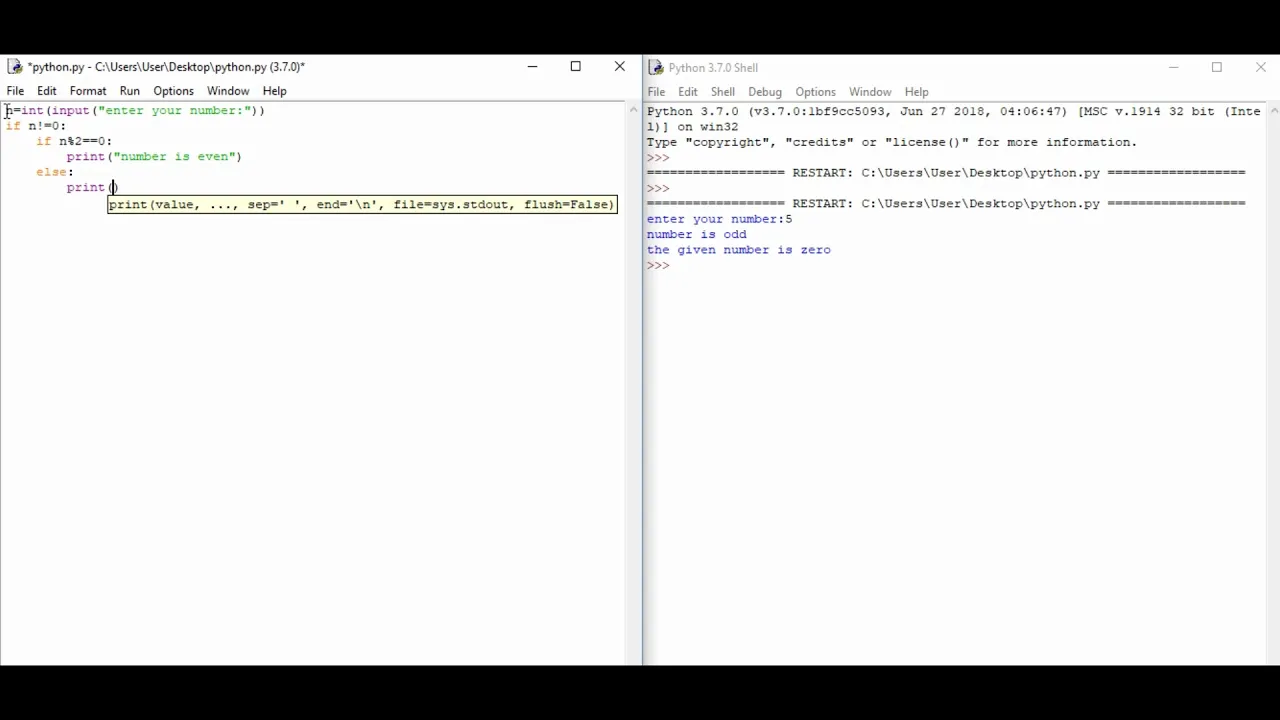Click the print function calltip tooltip
This screenshot has width=1280, height=720.
click(362, 204)
